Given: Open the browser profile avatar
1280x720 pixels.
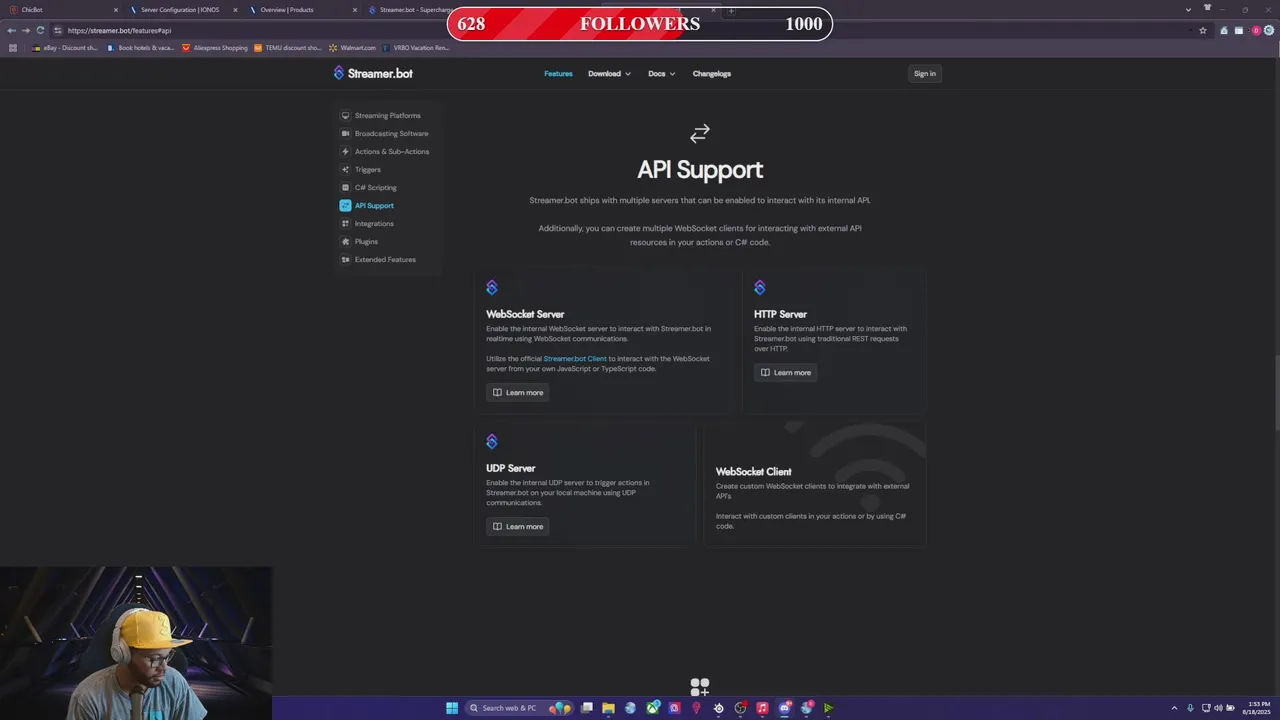Looking at the screenshot, I should 1256,30.
